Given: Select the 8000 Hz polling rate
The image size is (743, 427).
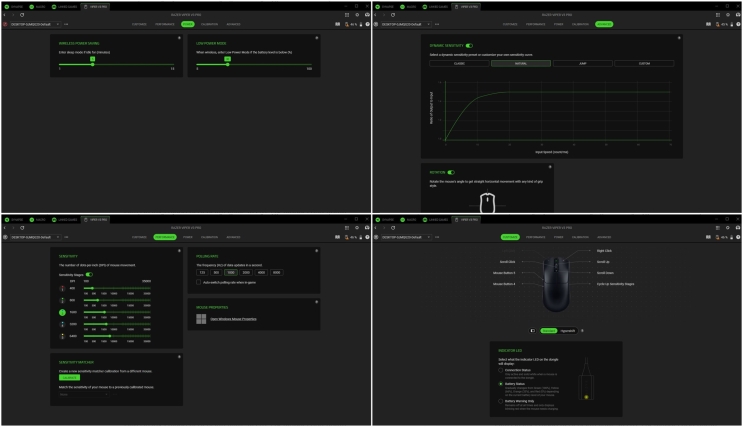Looking at the screenshot, I should pyautogui.click(x=277, y=273).
